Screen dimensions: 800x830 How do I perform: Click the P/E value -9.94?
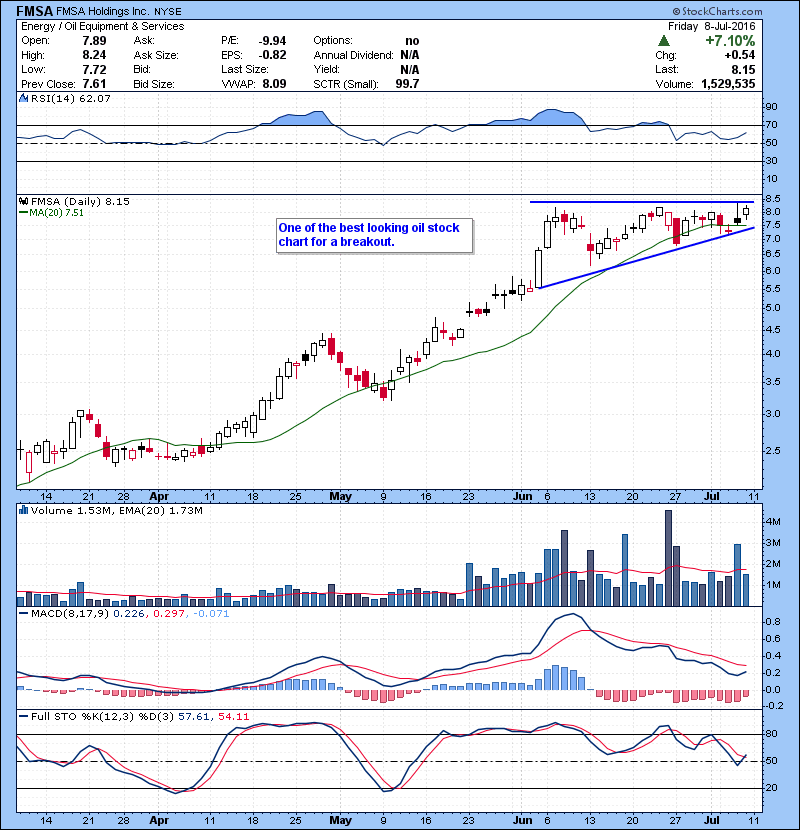[272, 41]
